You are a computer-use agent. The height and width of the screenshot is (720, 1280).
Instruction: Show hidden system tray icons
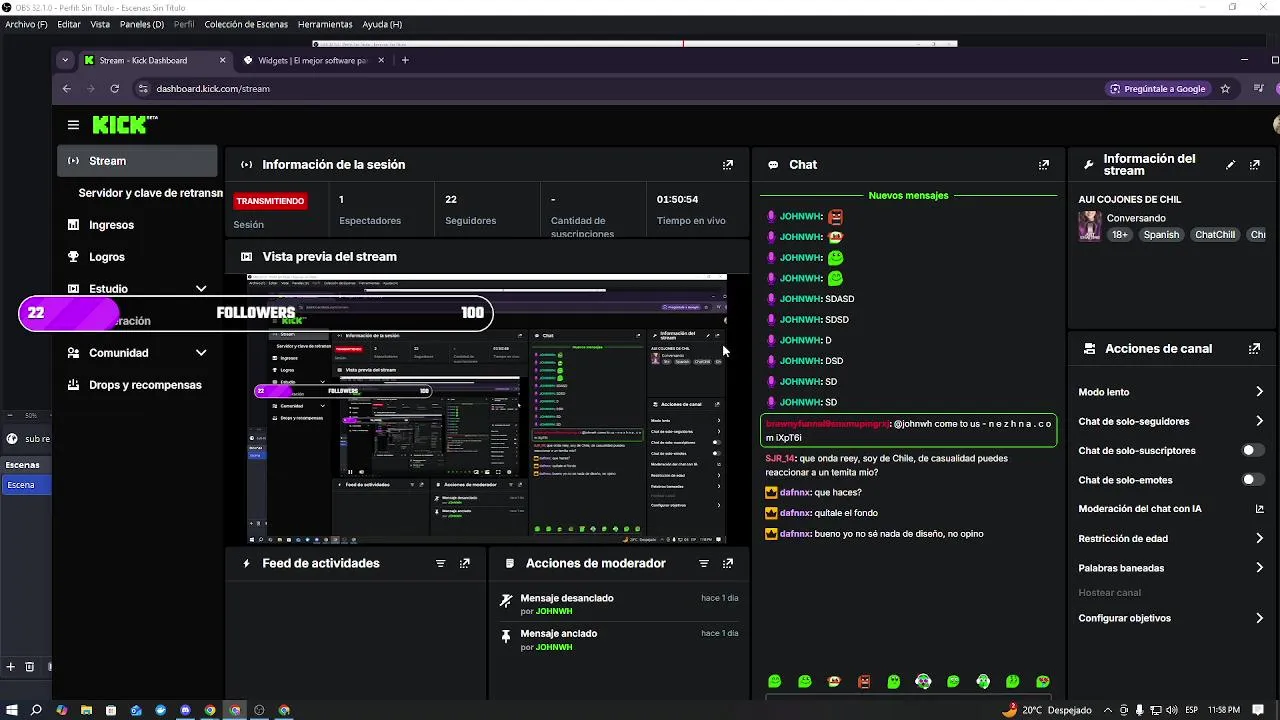1106,710
